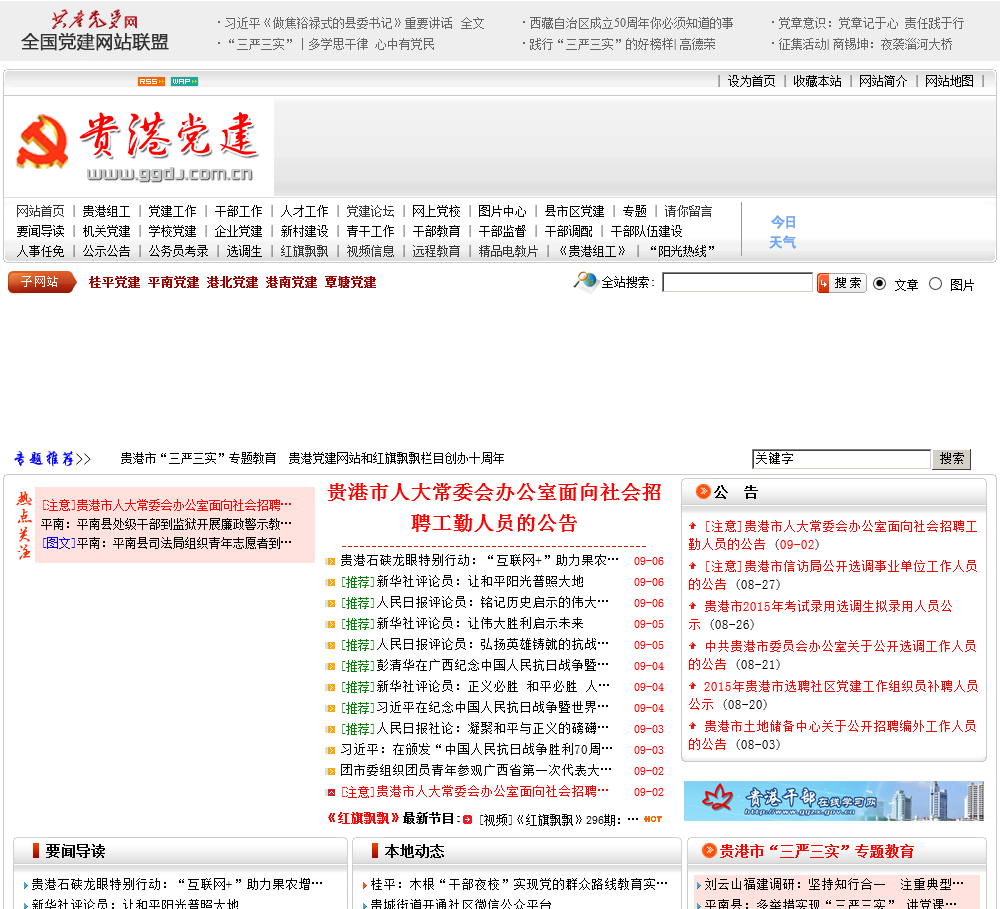
Task: Open 西藏自治区成立50周年你必须知道的事 link
Action: tap(631, 24)
